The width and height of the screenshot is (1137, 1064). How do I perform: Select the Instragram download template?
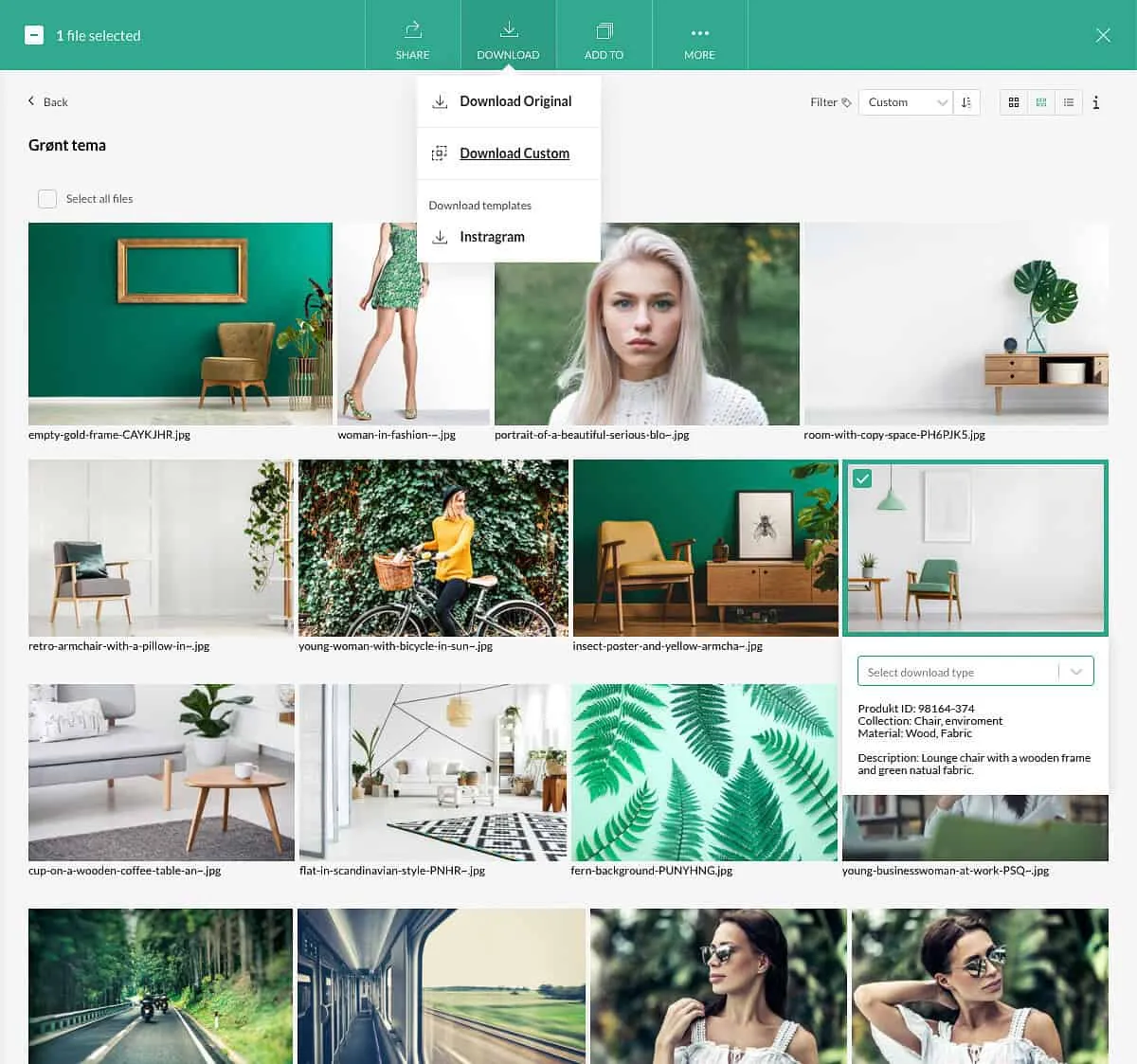pyautogui.click(x=509, y=237)
